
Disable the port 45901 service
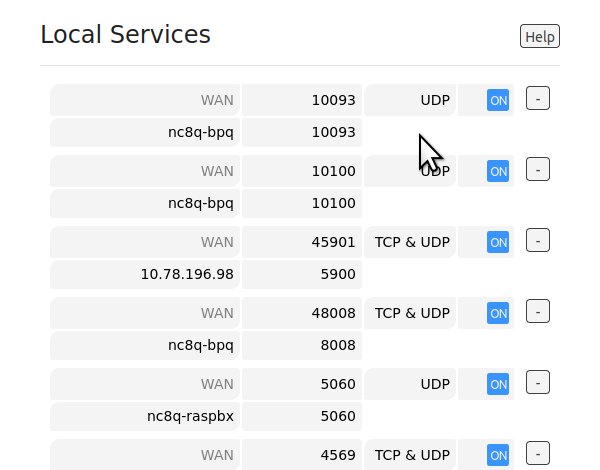point(498,242)
